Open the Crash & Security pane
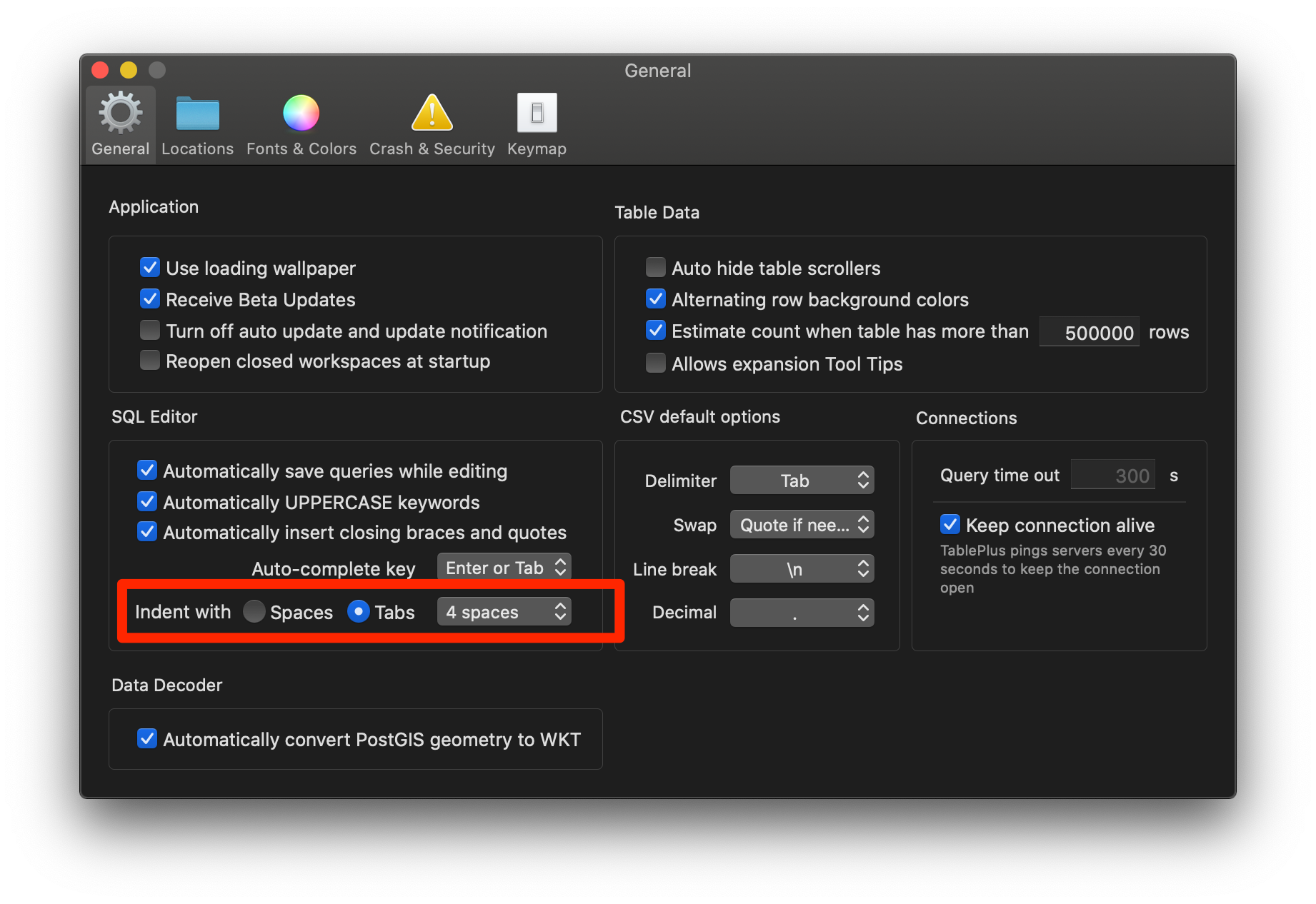Image resolution: width=1316 pixels, height=904 pixels. coord(432,123)
